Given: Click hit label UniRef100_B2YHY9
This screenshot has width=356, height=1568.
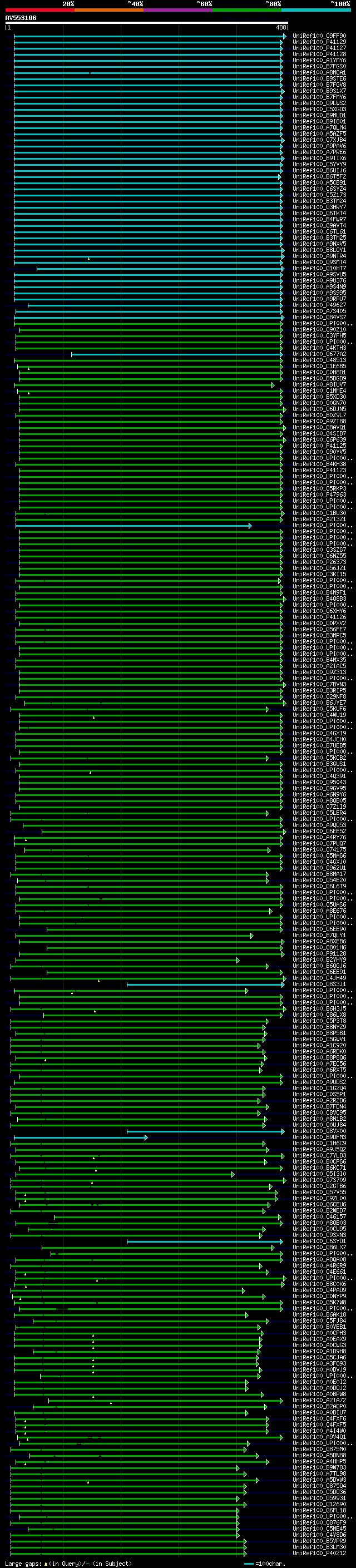Looking at the screenshot, I should click(319, 960).
